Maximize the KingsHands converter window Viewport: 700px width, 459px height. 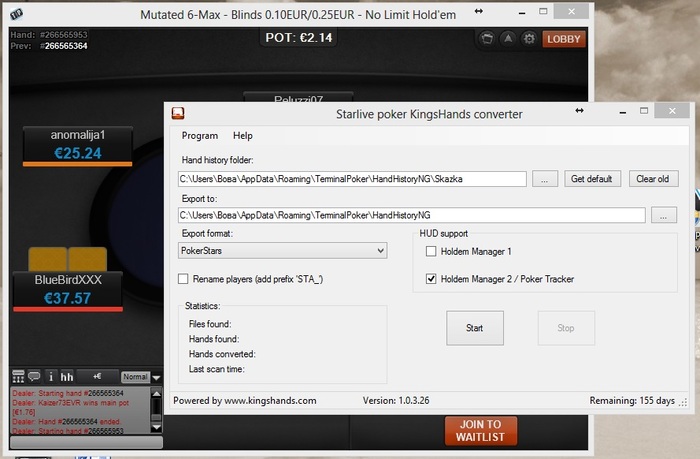click(x=644, y=111)
